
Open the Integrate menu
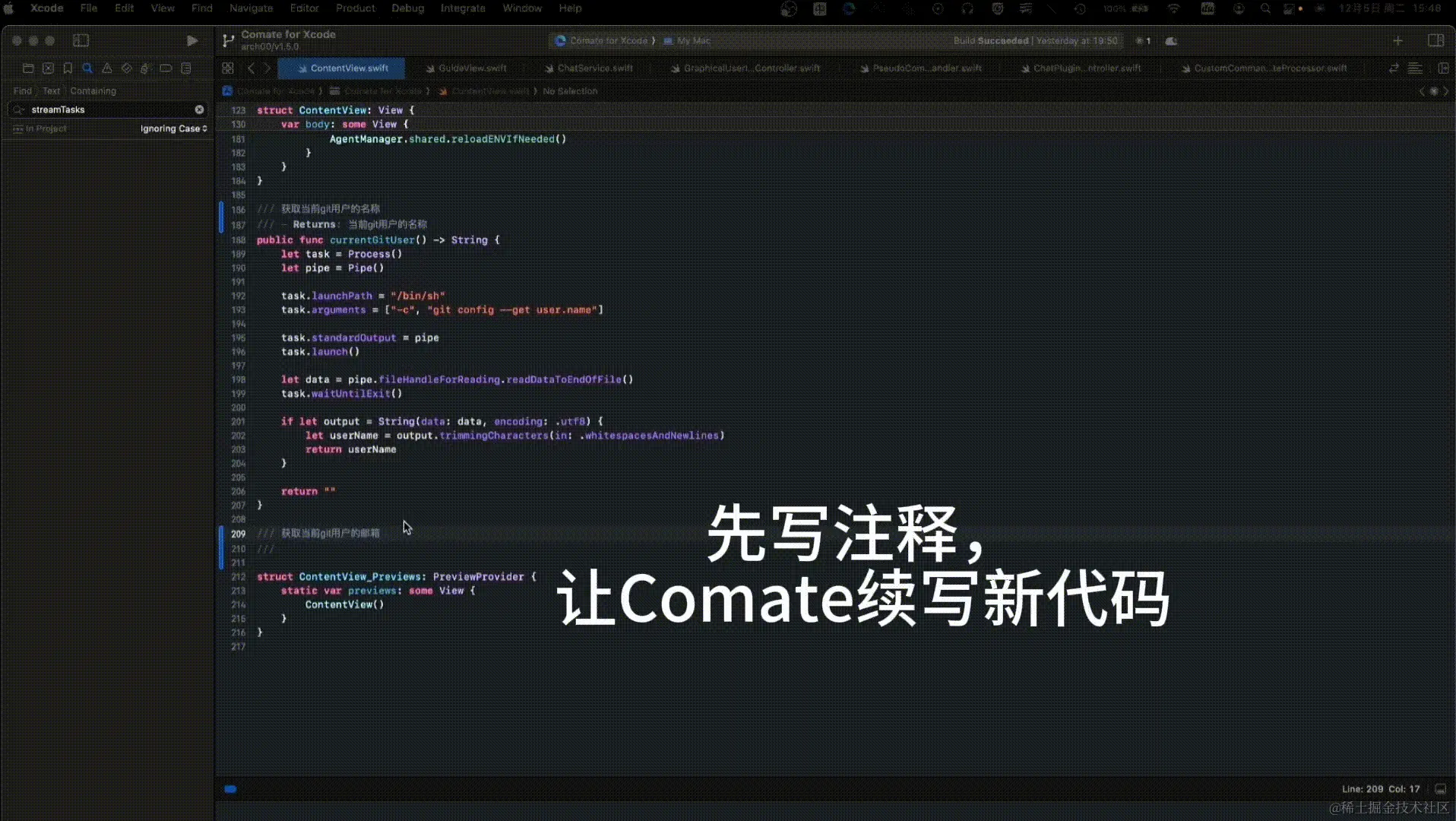(x=463, y=8)
